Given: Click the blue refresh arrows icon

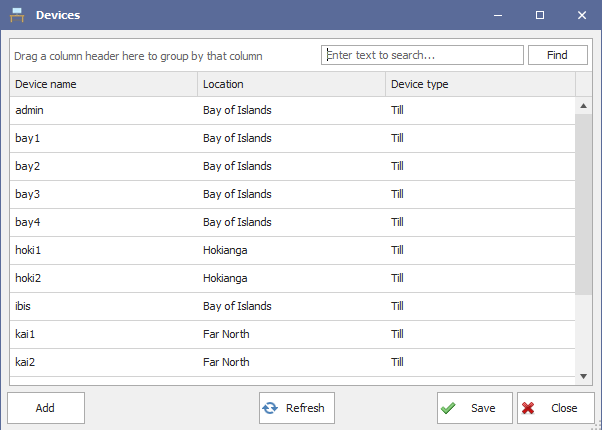Looking at the screenshot, I should [x=270, y=408].
